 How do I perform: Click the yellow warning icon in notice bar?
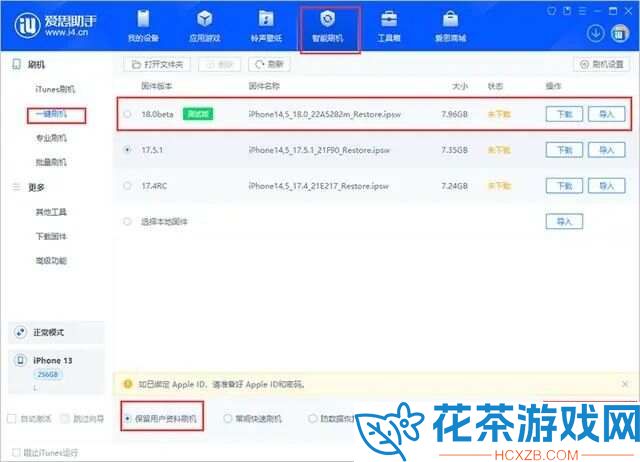tap(127, 384)
